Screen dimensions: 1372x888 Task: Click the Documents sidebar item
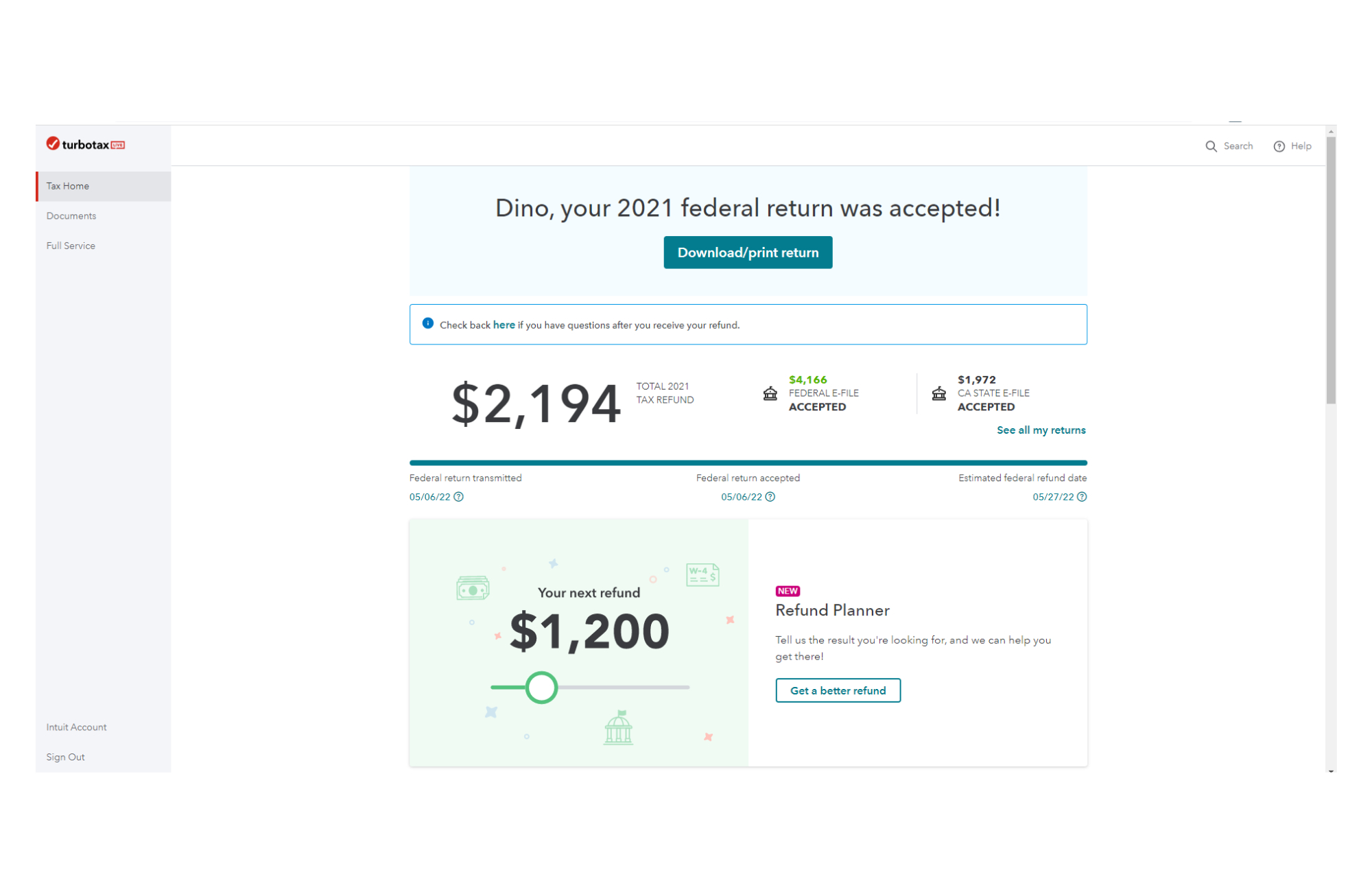(x=71, y=216)
